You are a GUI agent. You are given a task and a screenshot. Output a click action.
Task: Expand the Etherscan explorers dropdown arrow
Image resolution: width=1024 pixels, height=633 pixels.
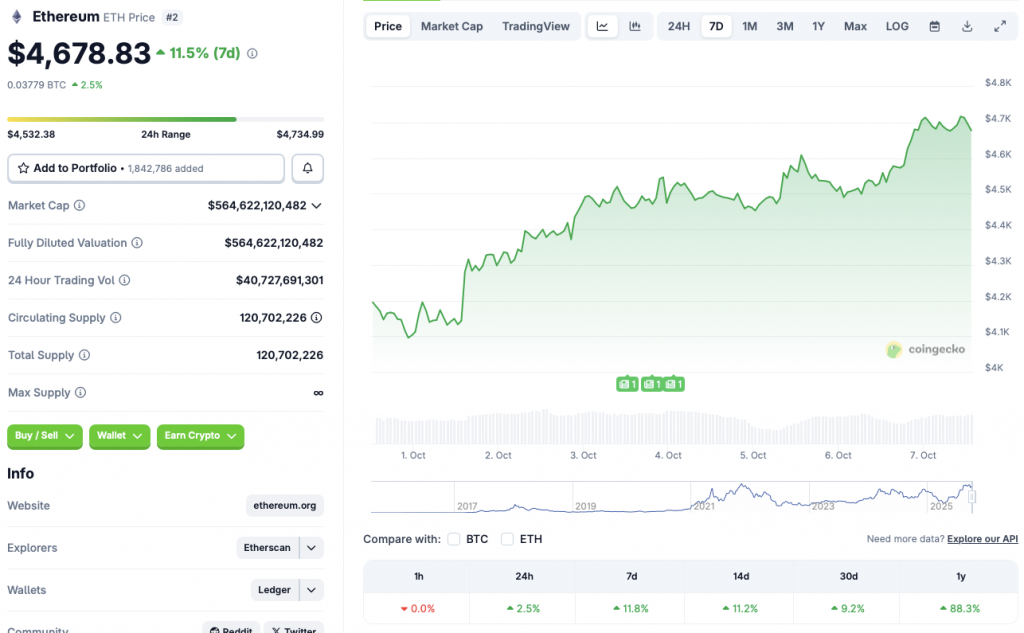[312, 548]
